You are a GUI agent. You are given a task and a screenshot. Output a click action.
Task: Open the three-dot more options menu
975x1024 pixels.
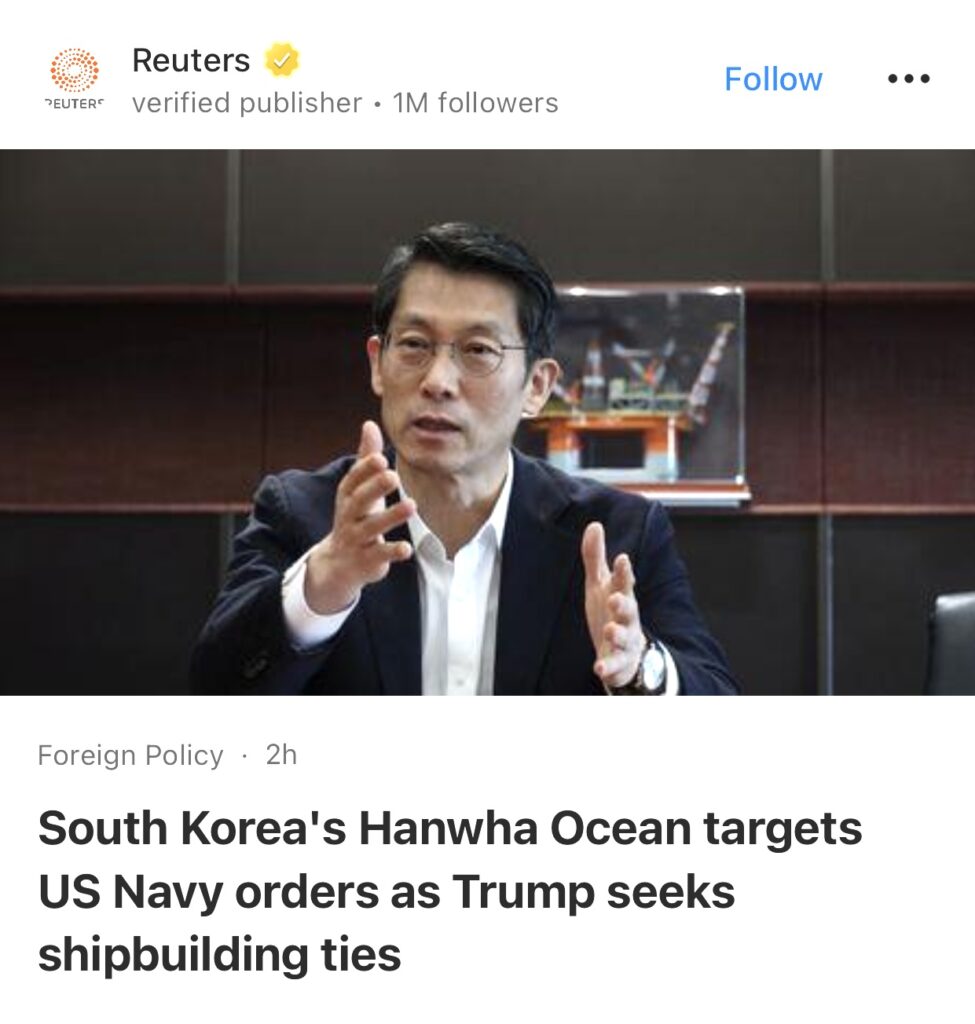tap(908, 79)
